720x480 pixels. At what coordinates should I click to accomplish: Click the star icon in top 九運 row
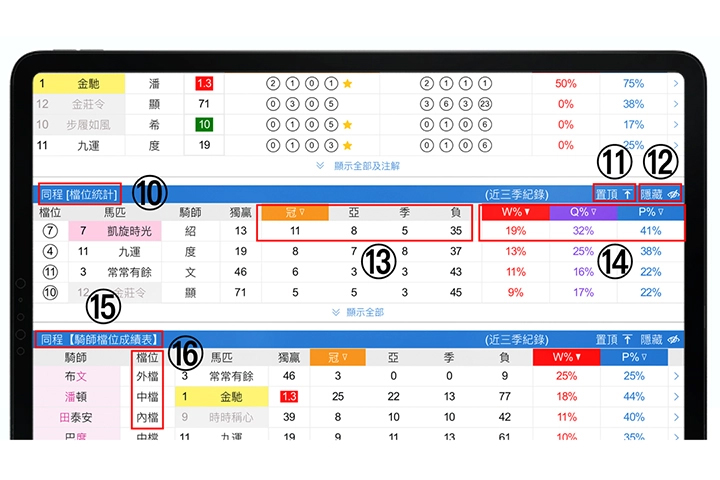[x=348, y=146]
